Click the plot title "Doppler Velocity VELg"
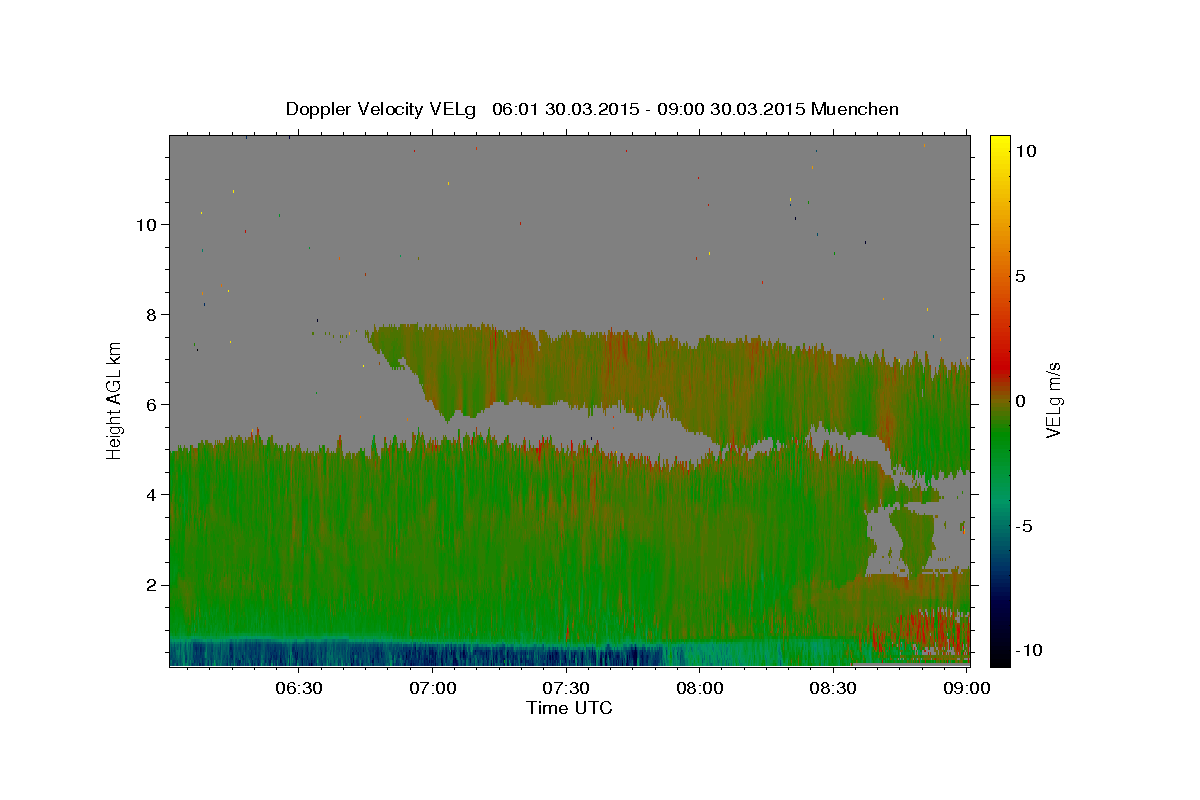Viewport: 1200px width, 800px height. 381,109
